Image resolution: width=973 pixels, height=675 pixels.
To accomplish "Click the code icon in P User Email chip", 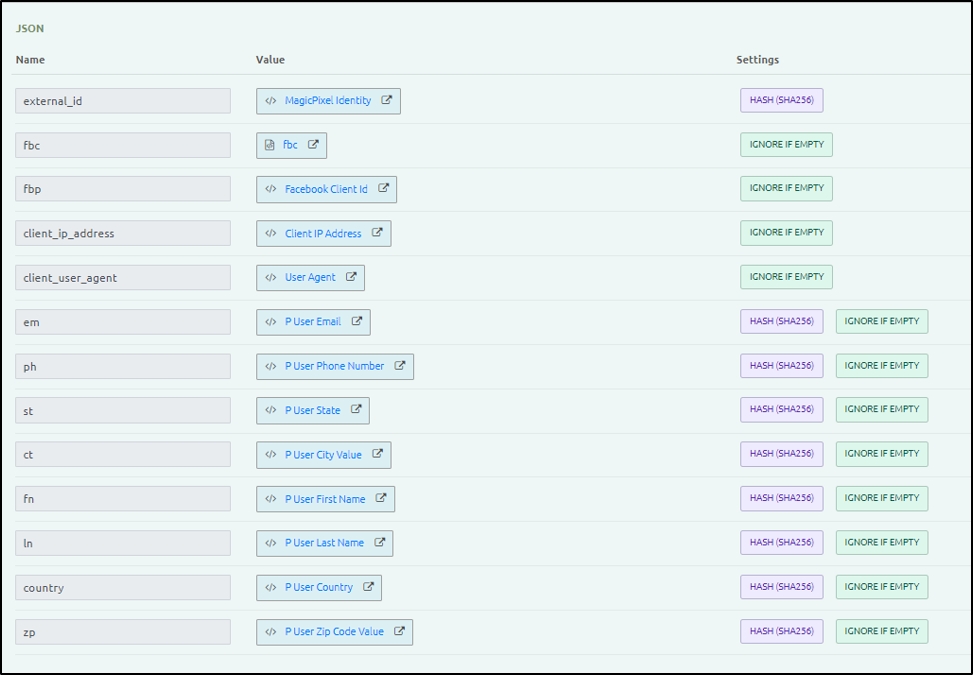I will (x=271, y=322).
